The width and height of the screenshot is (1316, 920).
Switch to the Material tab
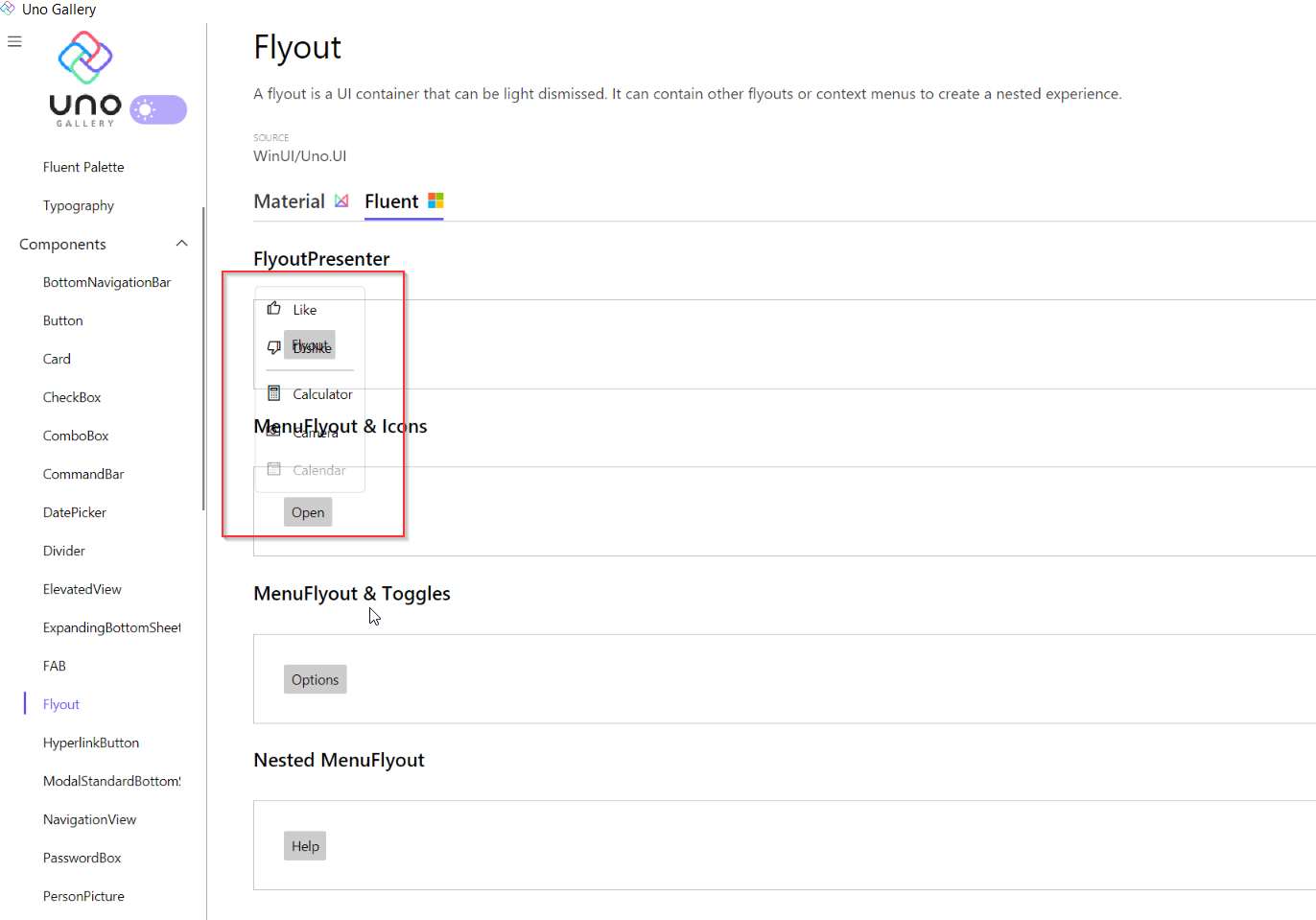coord(301,201)
